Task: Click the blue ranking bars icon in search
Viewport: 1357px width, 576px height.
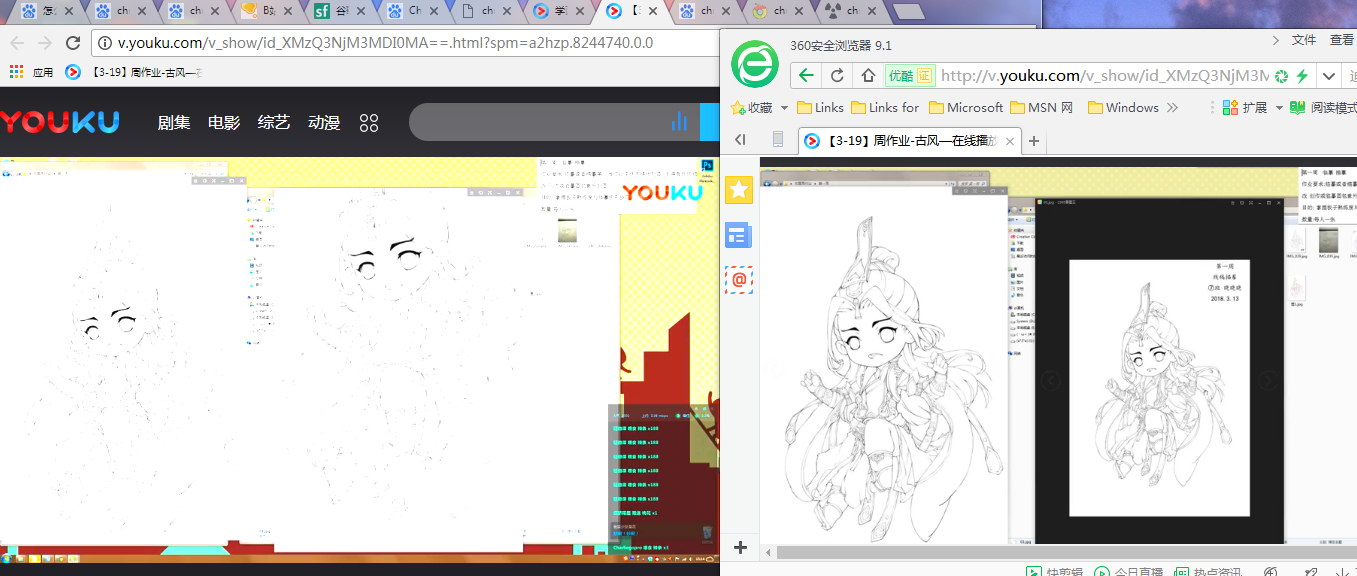Action: 680,122
